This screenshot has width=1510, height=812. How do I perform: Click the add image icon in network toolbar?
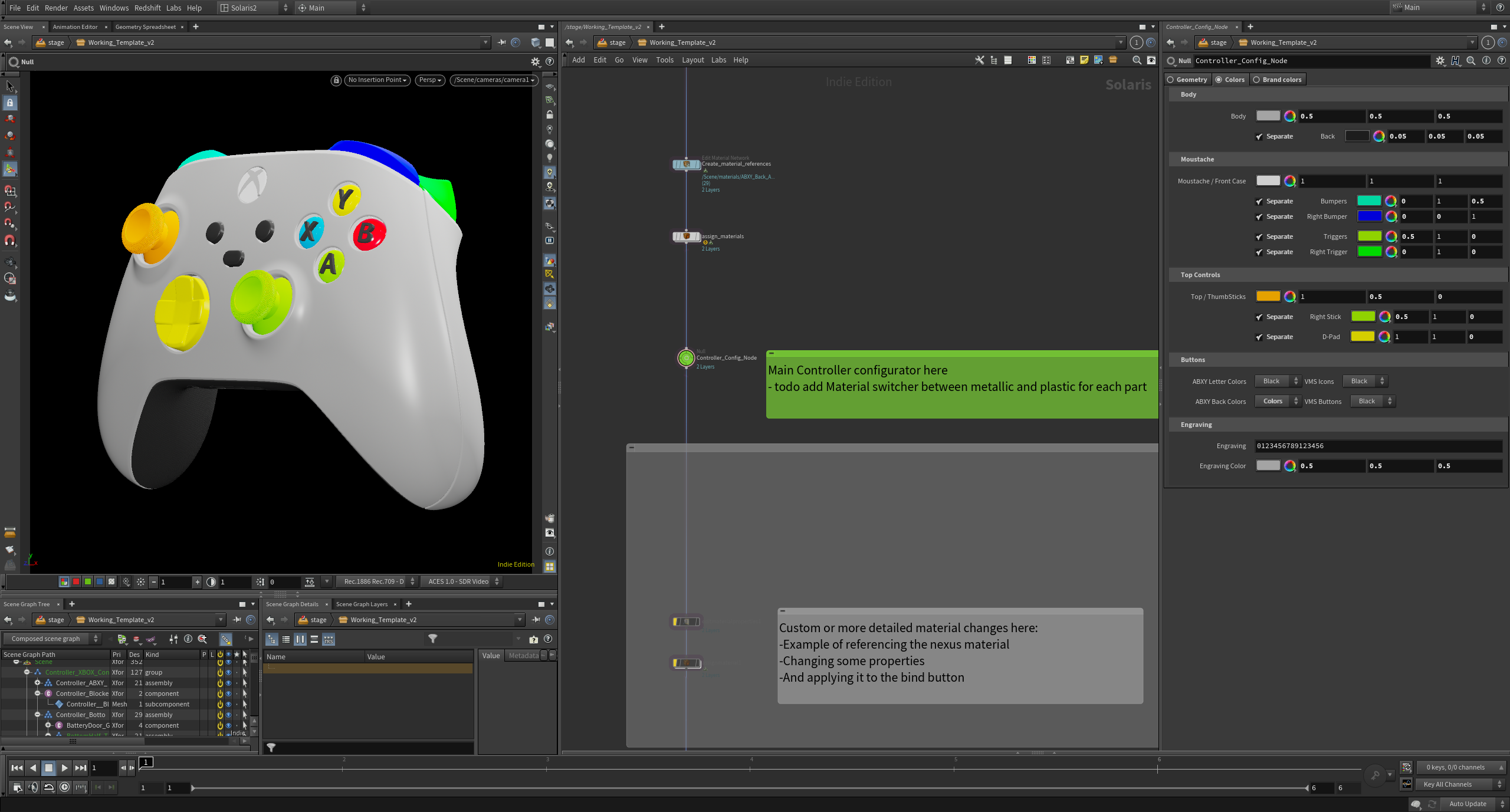1098,60
